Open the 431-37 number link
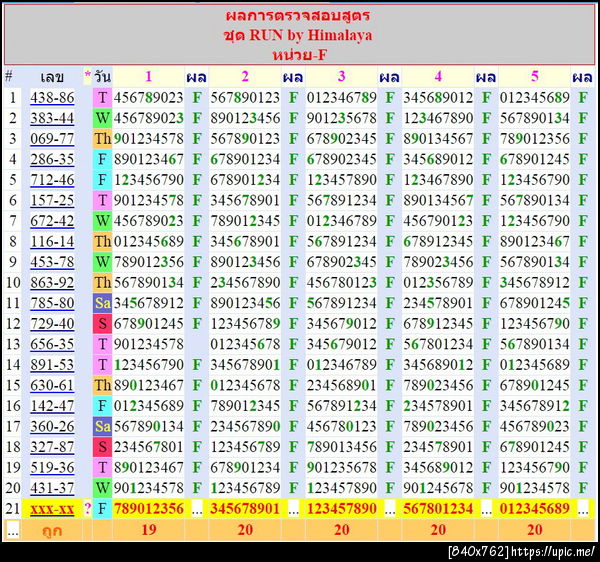Image resolution: width=600 pixels, height=562 pixels. pos(52,489)
